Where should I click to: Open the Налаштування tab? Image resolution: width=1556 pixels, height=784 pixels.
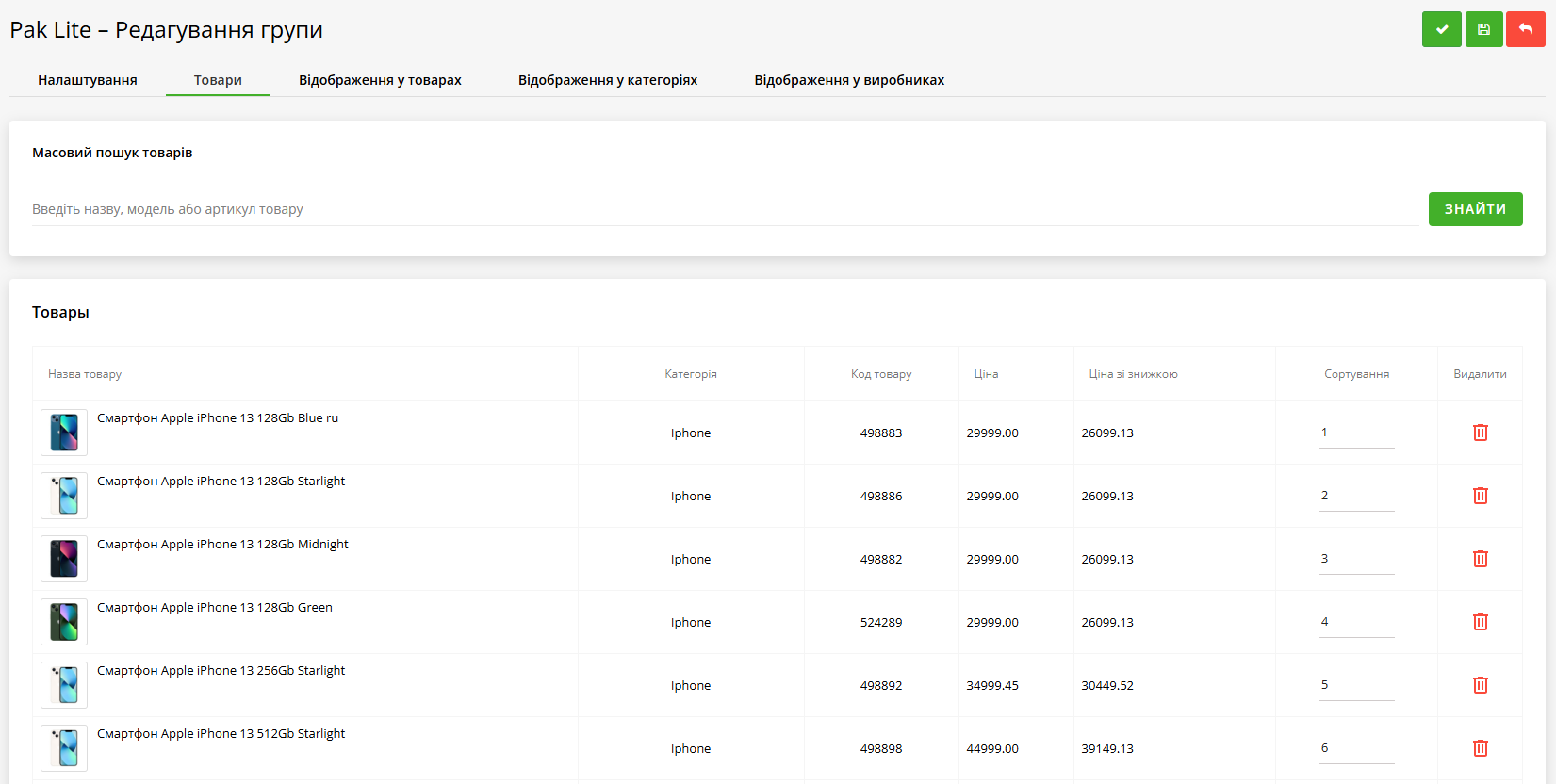point(88,80)
